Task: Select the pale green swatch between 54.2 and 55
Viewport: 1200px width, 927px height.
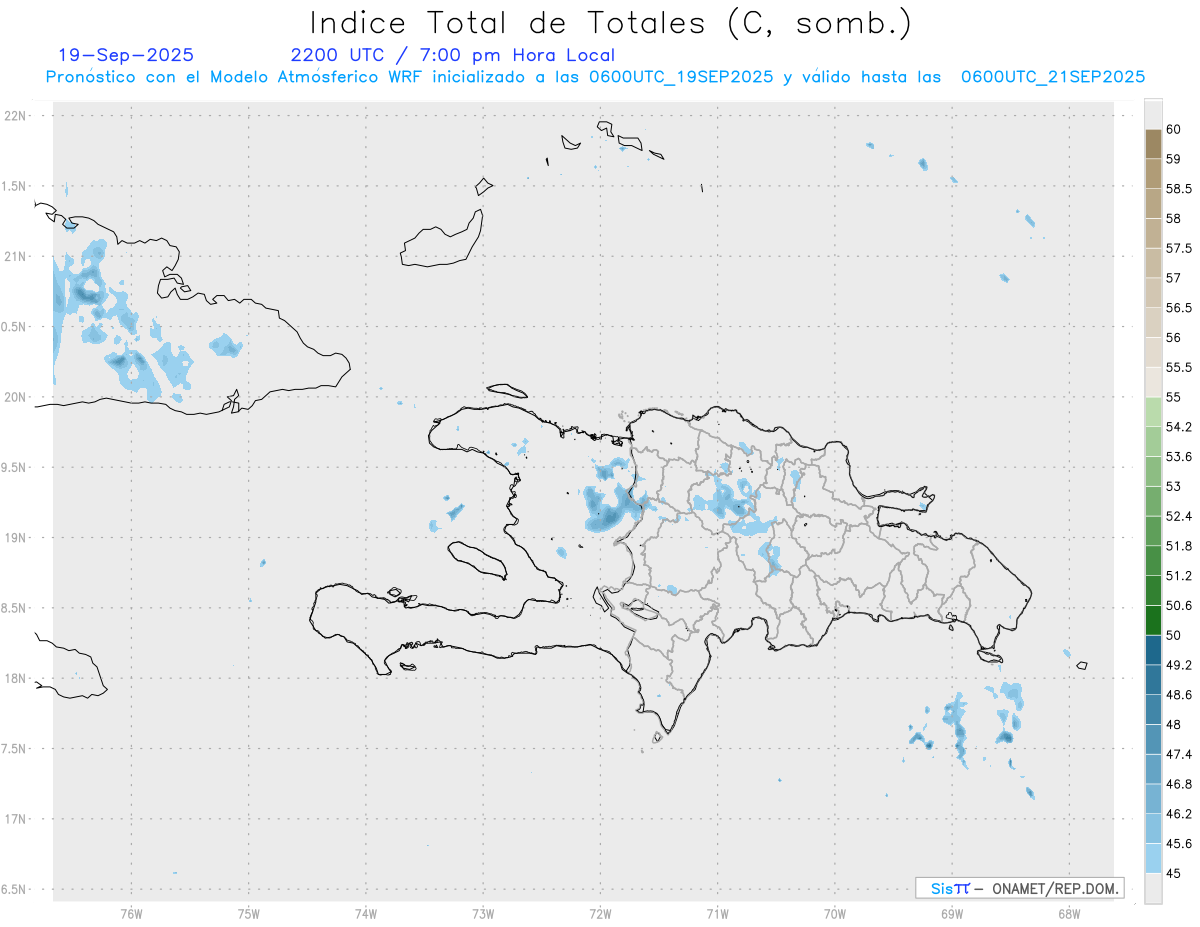Action: pyautogui.click(x=1153, y=412)
